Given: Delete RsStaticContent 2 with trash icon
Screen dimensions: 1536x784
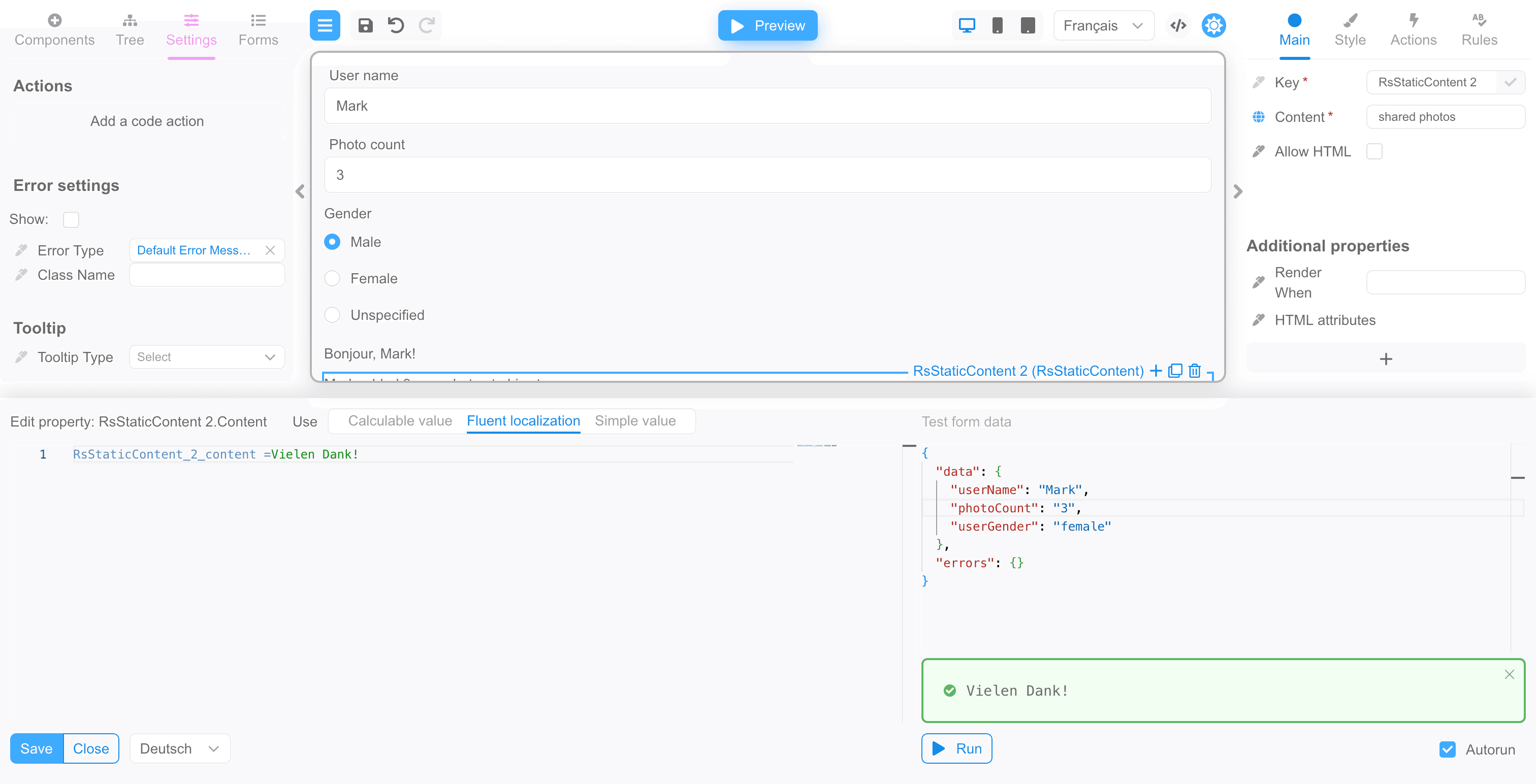Looking at the screenshot, I should click(x=1194, y=371).
